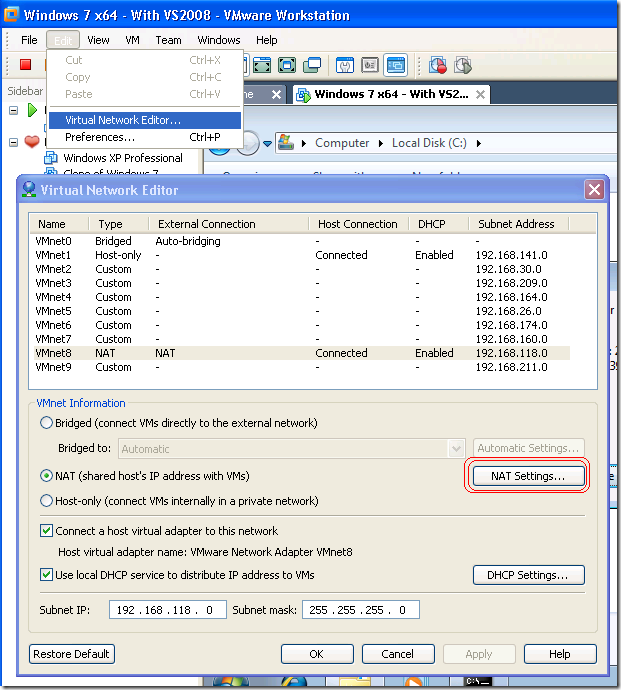This screenshot has width=621, height=690.
Task: Click the round forward arrow button in the guest Explorer
Action: 248,143
